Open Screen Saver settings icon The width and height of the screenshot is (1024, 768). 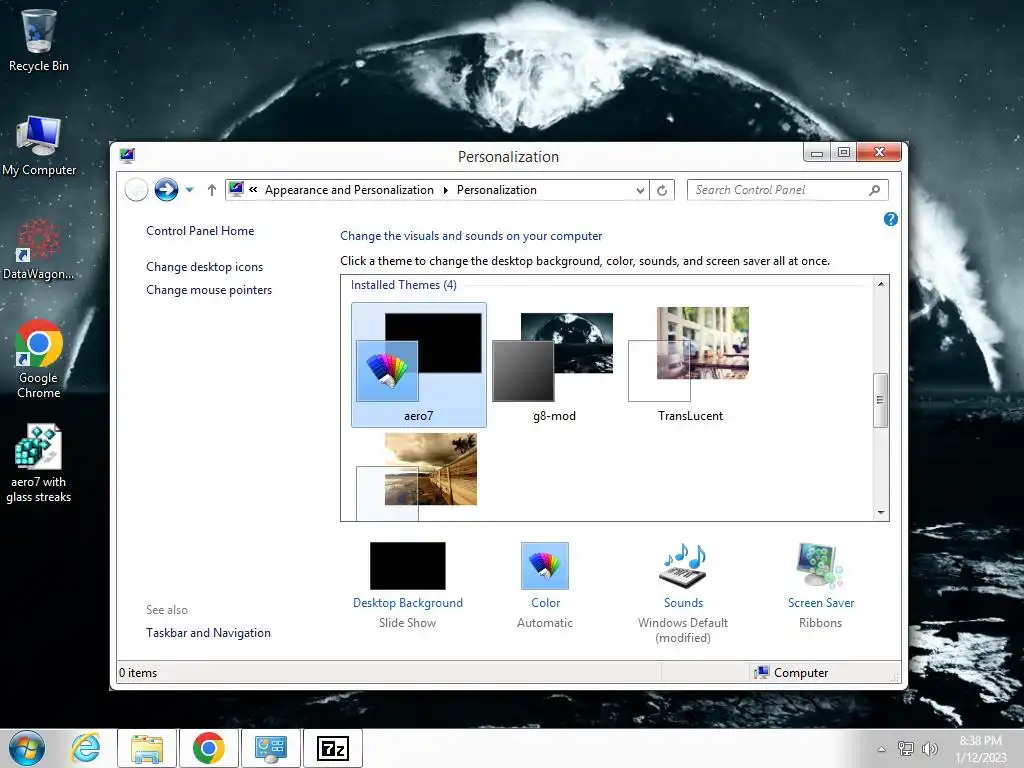(x=820, y=566)
